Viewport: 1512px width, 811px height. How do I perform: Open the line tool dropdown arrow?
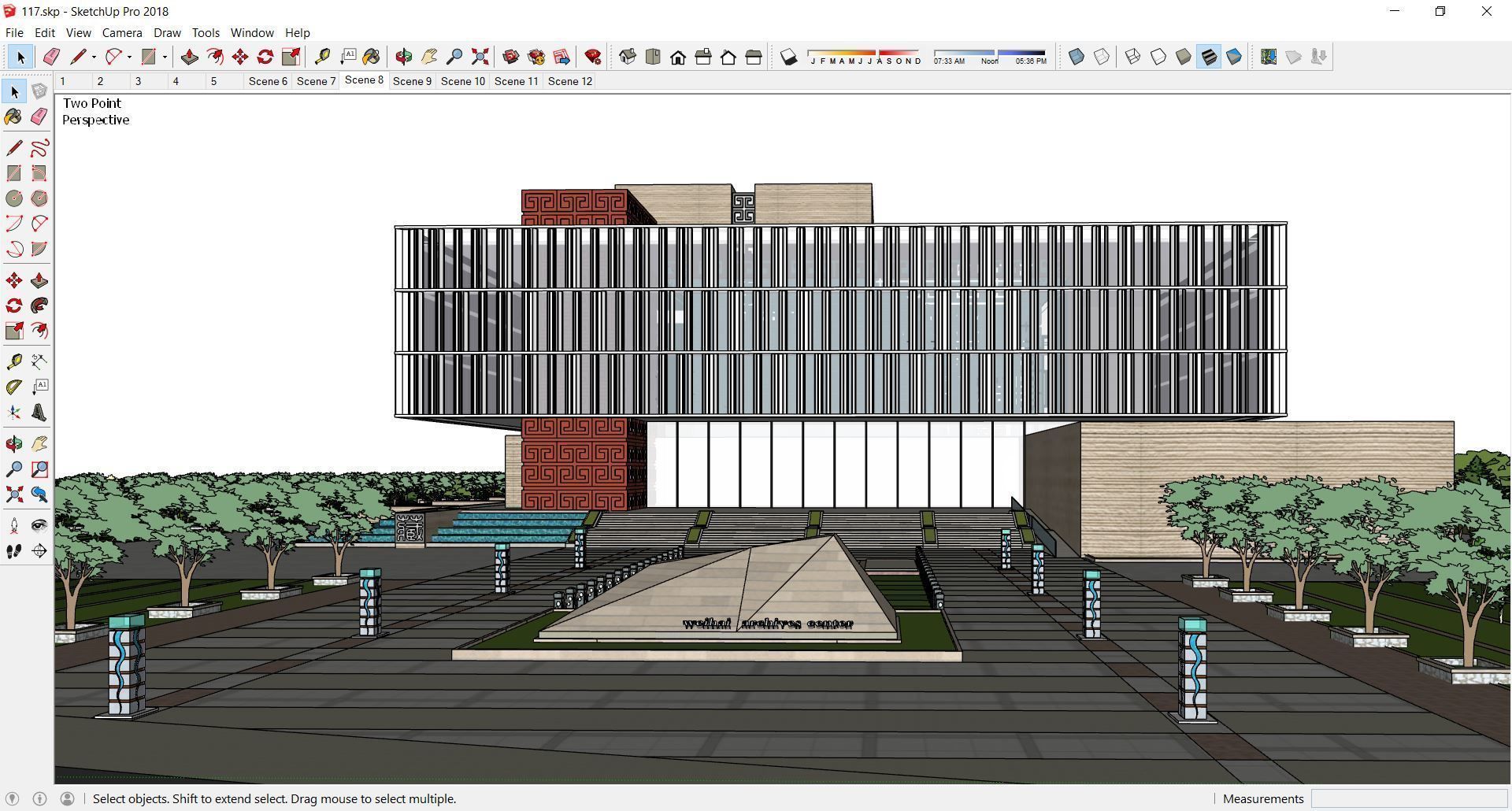click(x=94, y=57)
